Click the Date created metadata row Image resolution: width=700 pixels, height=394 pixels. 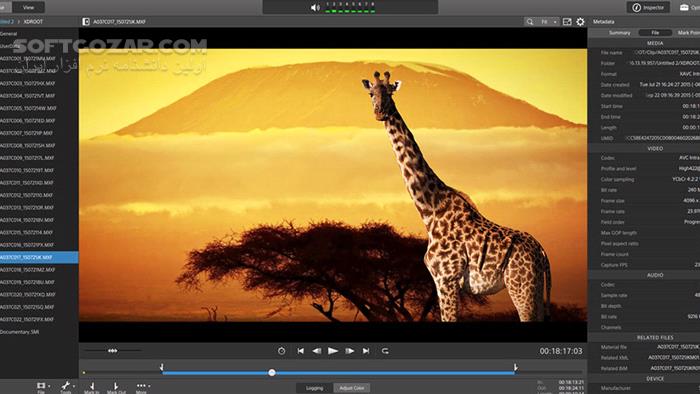[x=650, y=85]
